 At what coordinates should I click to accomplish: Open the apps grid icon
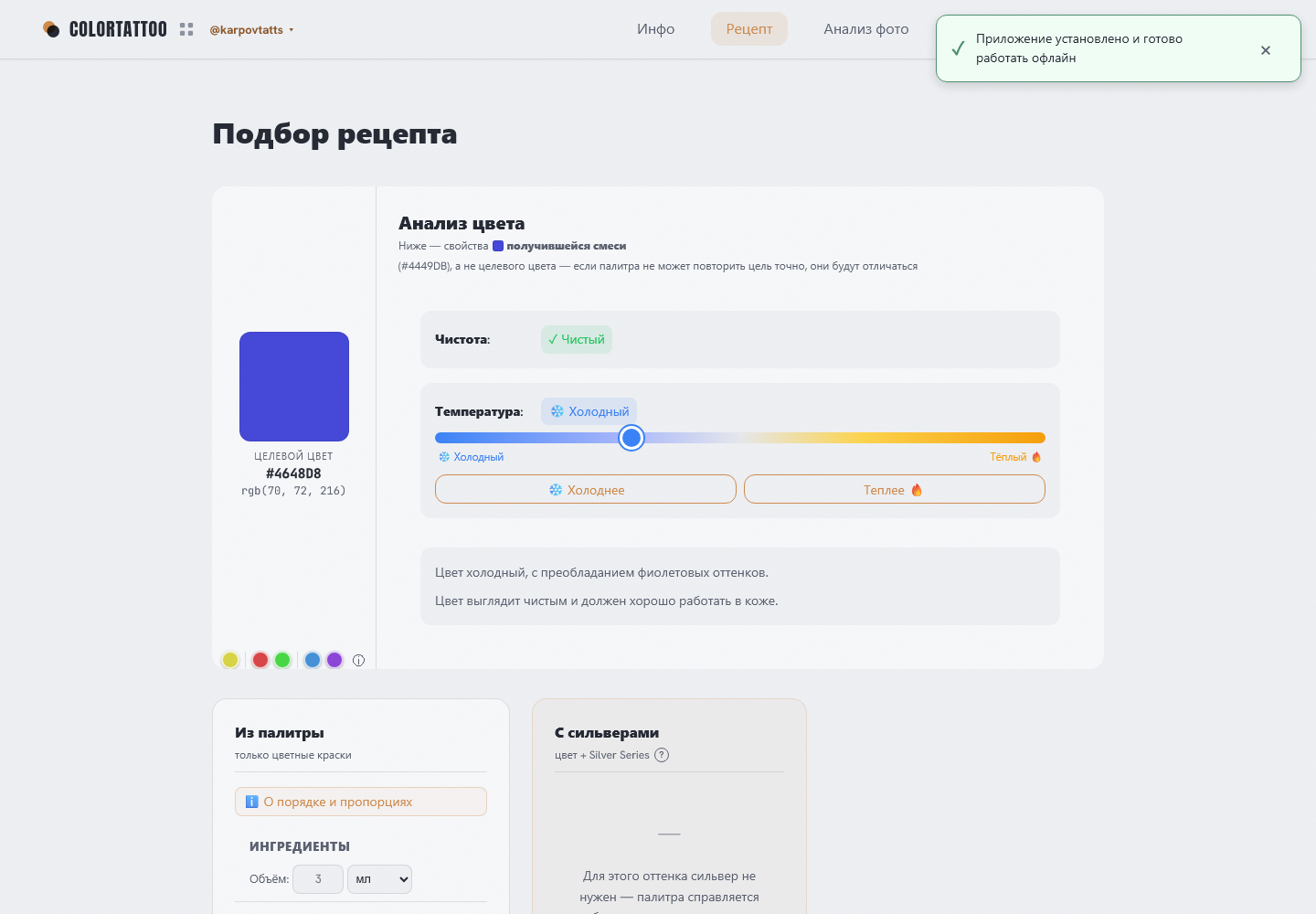[186, 29]
